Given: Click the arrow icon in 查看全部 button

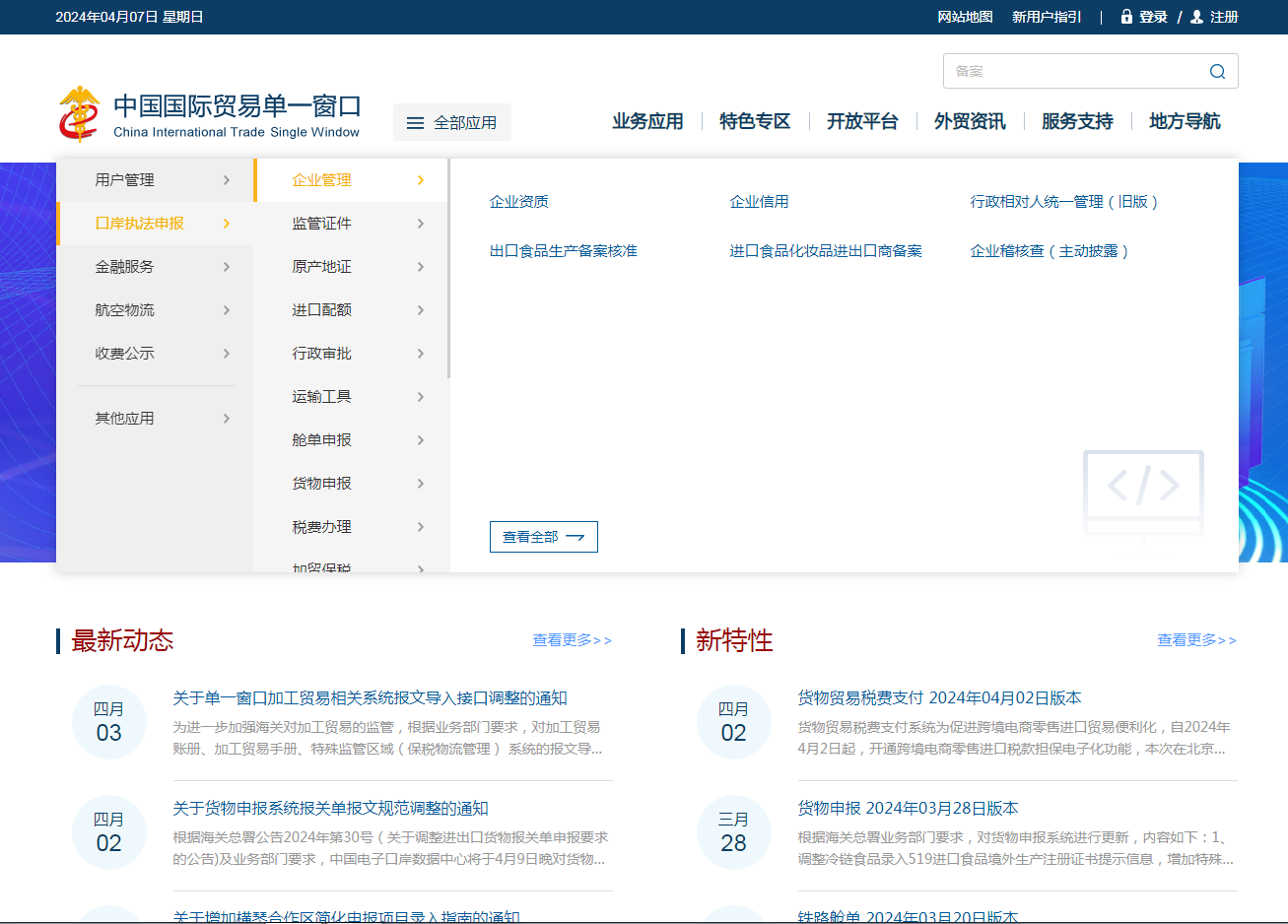Looking at the screenshot, I should 576,537.
